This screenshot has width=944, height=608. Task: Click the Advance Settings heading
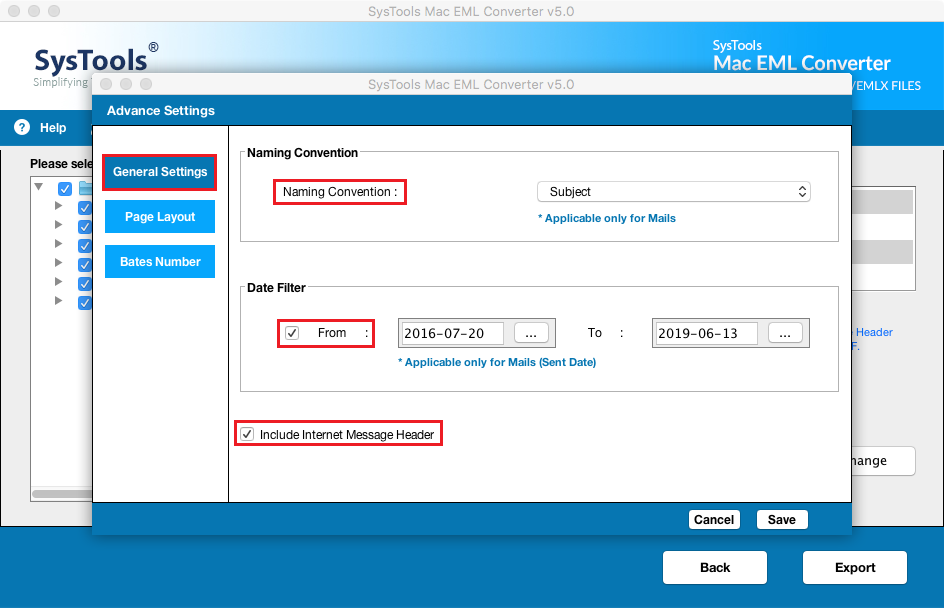tap(161, 111)
